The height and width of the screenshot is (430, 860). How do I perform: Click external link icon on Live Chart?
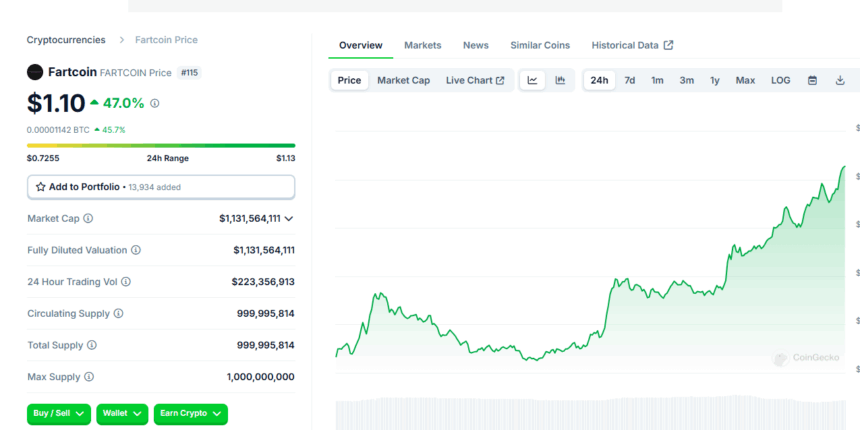500,81
